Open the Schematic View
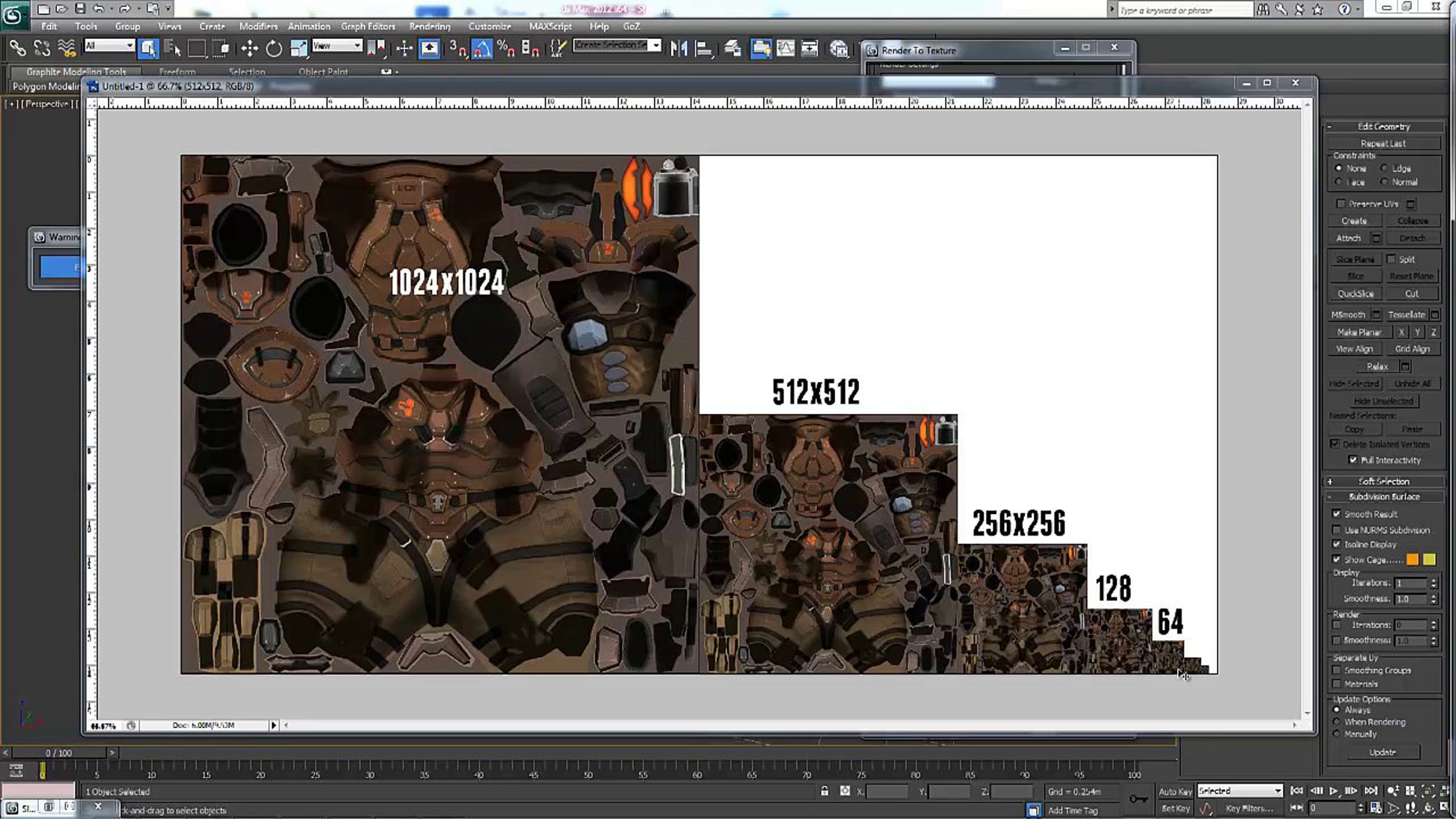This screenshot has height=819, width=1456. click(x=810, y=48)
